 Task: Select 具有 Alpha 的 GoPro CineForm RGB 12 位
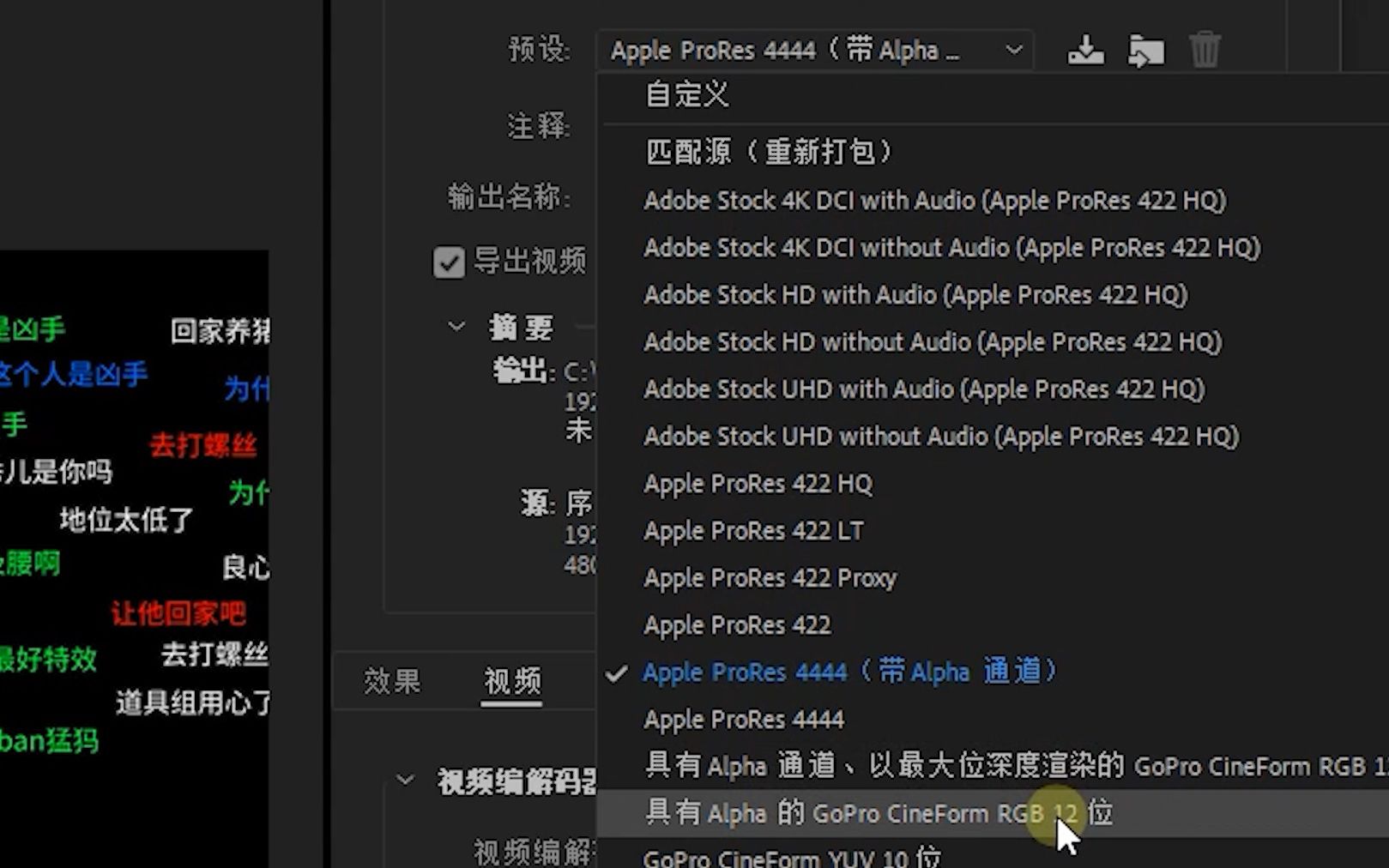click(x=993, y=813)
